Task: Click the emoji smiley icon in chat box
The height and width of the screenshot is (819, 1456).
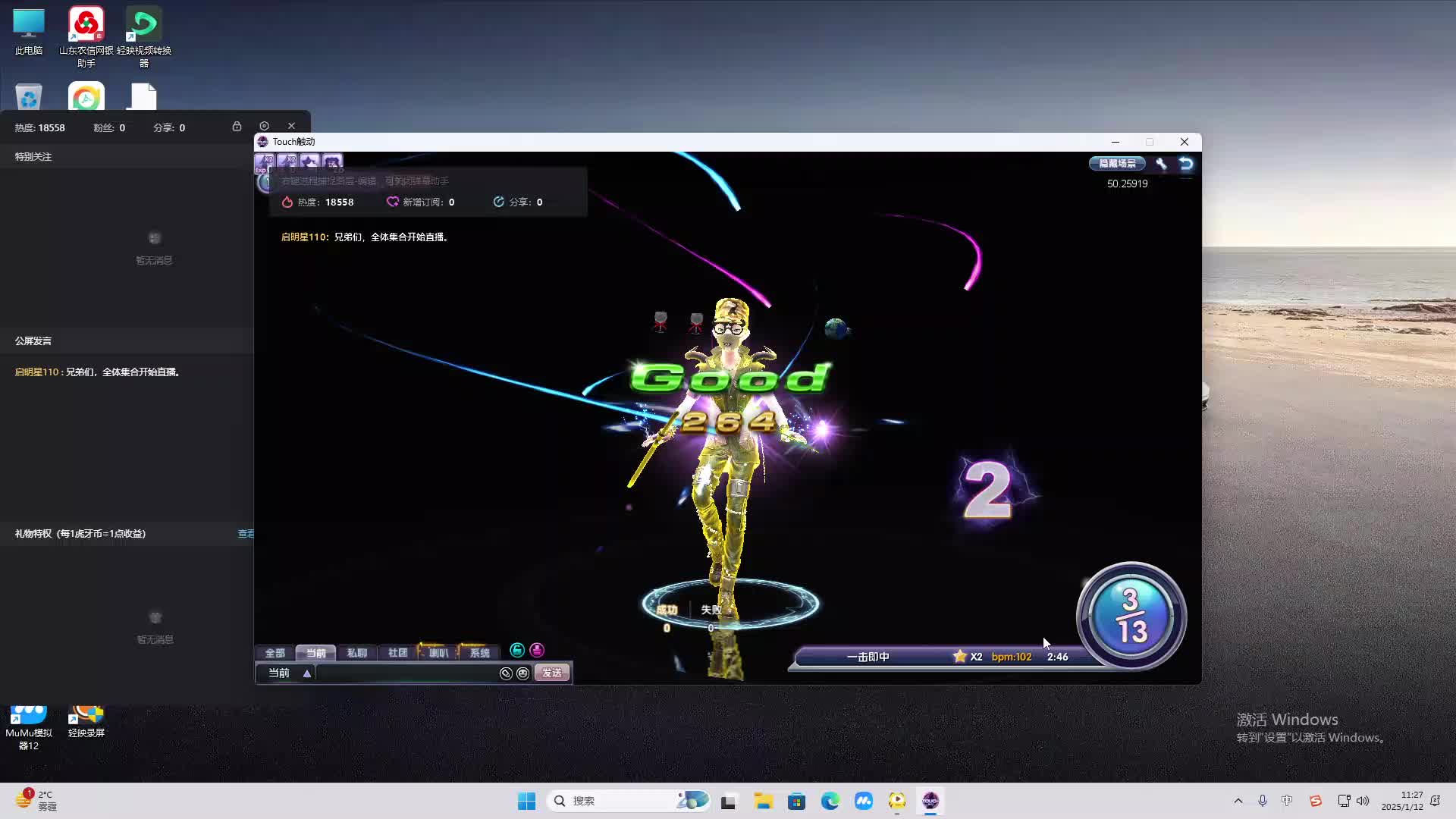Action: [x=522, y=673]
